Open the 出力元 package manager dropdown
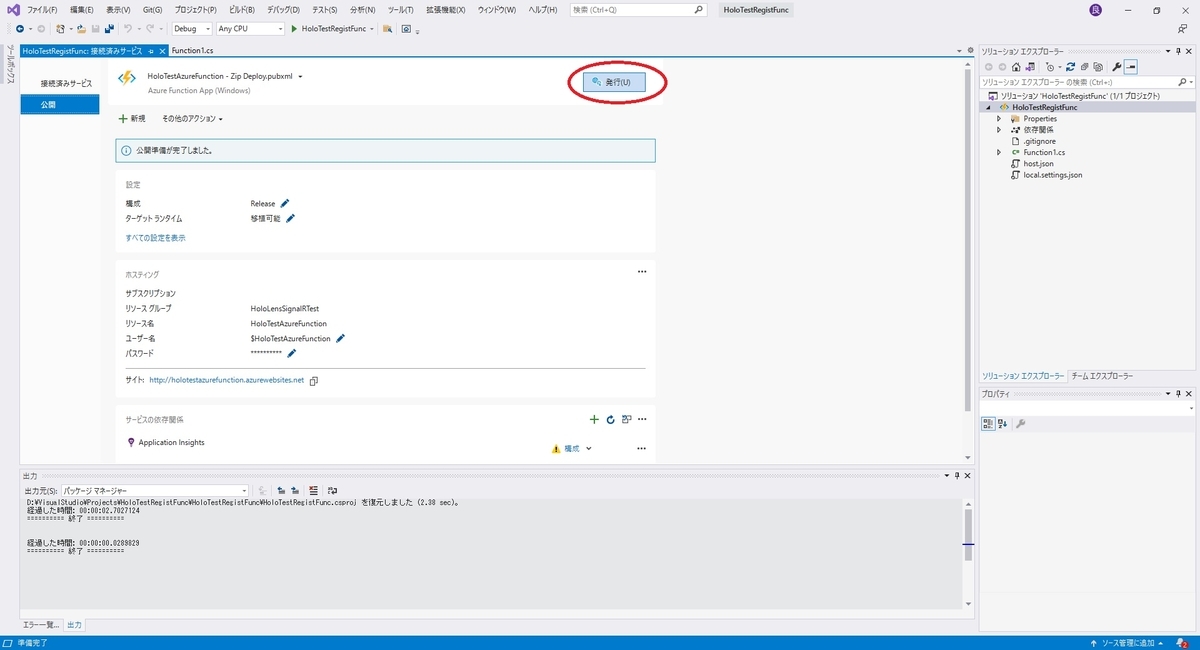The height and width of the screenshot is (650, 1200). [x=155, y=491]
